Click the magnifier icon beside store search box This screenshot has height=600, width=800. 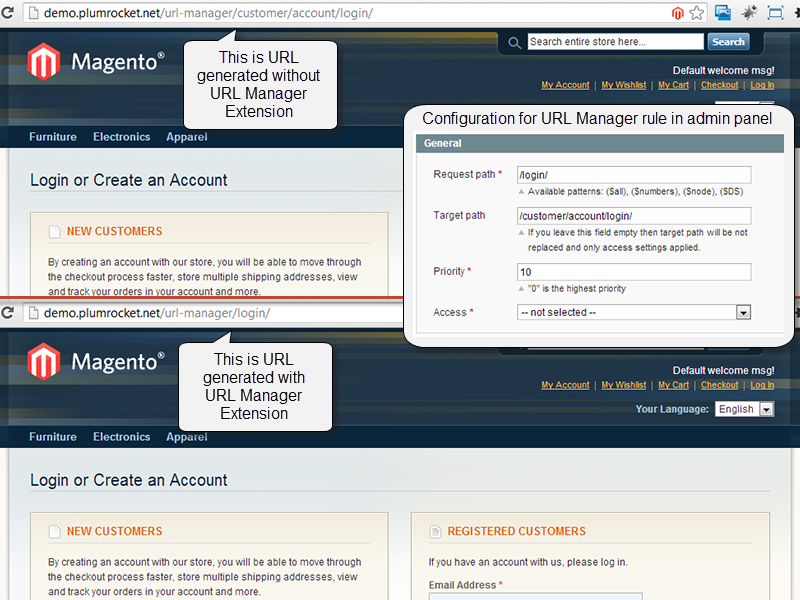tap(514, 42)
